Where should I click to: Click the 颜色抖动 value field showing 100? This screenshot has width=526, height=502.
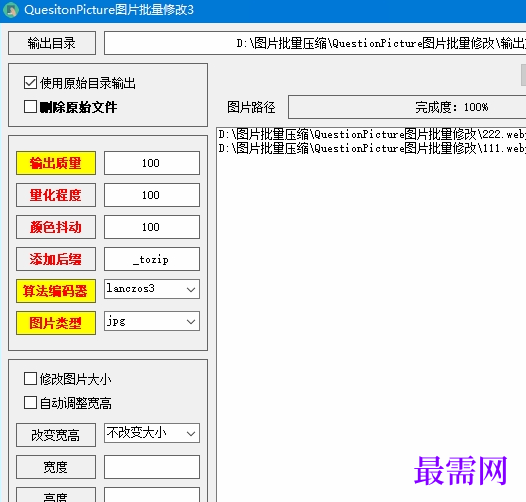(152, 227)
